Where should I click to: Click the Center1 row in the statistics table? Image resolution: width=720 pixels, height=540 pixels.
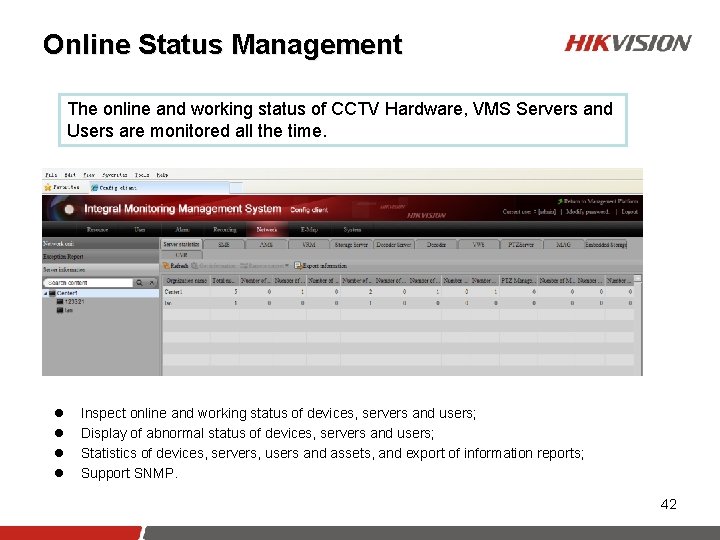(x=398, y=292)
